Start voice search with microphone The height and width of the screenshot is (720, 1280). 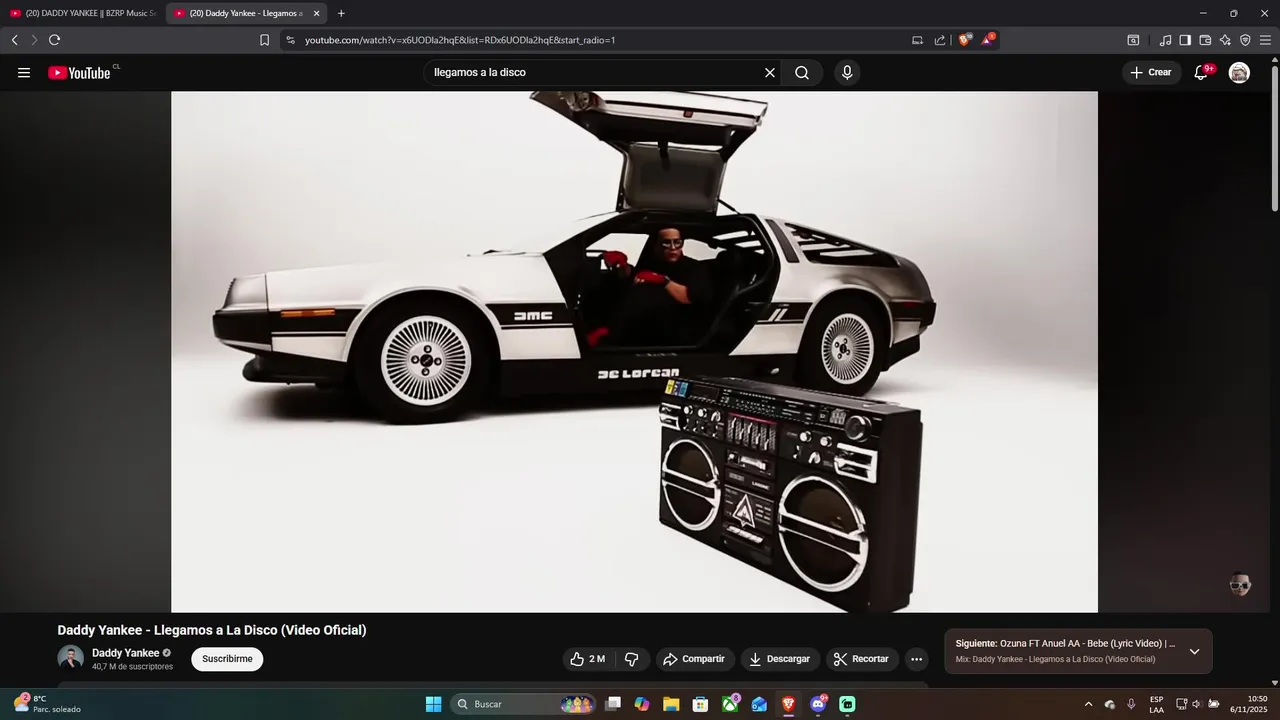847,73
